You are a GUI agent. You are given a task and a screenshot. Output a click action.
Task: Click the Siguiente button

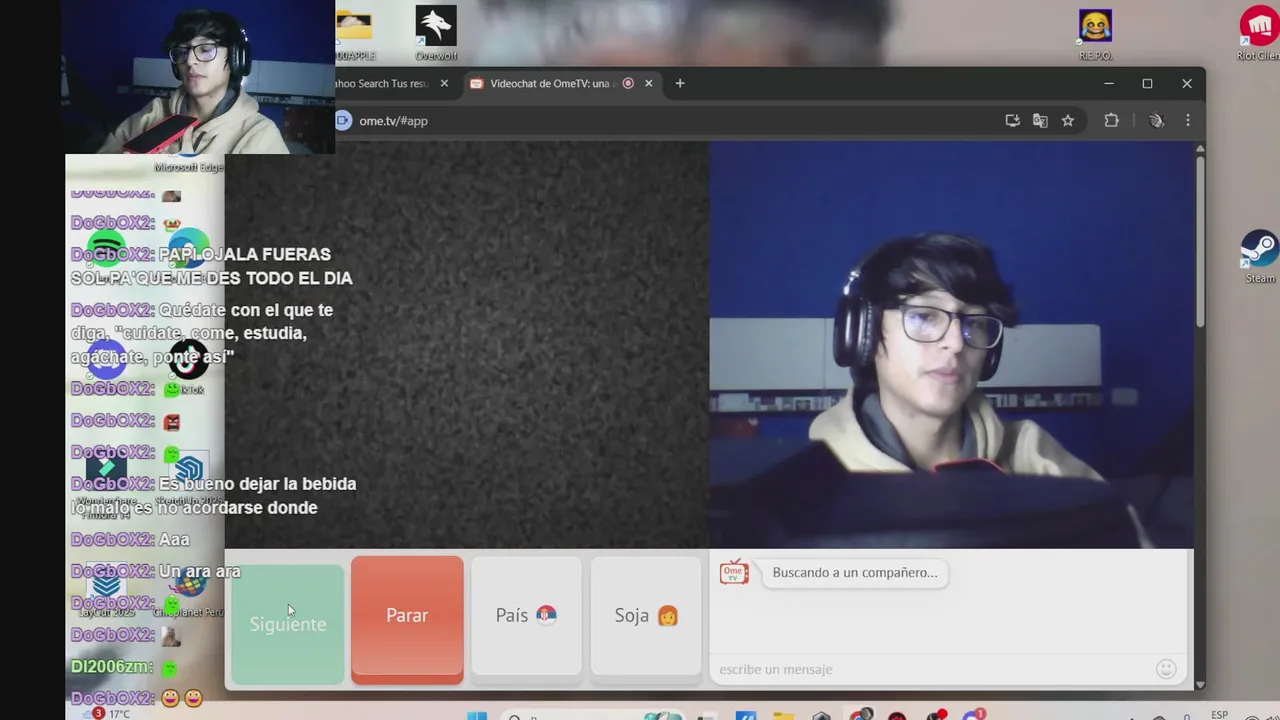[x=288, y=624]
